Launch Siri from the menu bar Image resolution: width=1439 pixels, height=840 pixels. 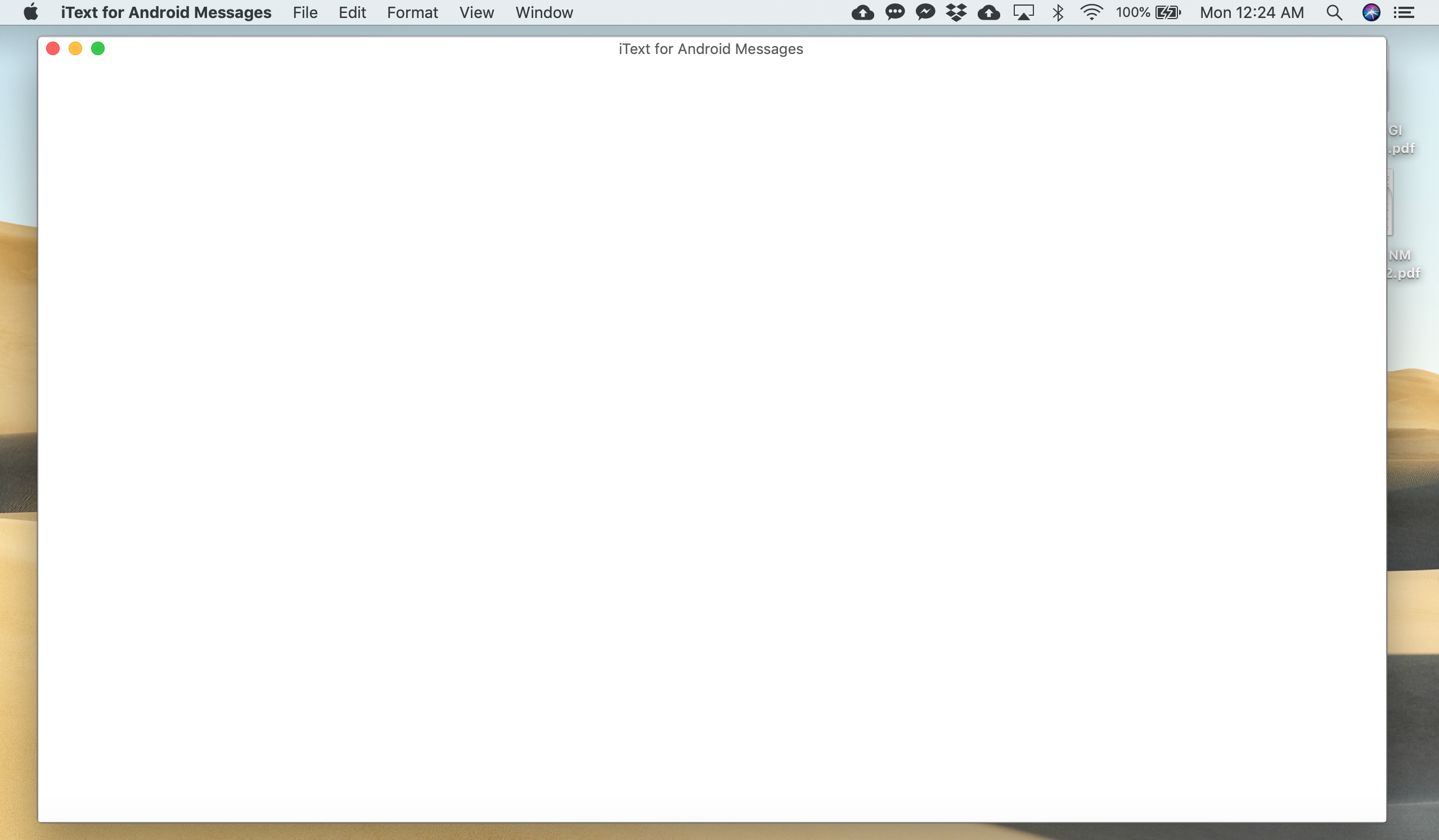[x=1371, y=12]
